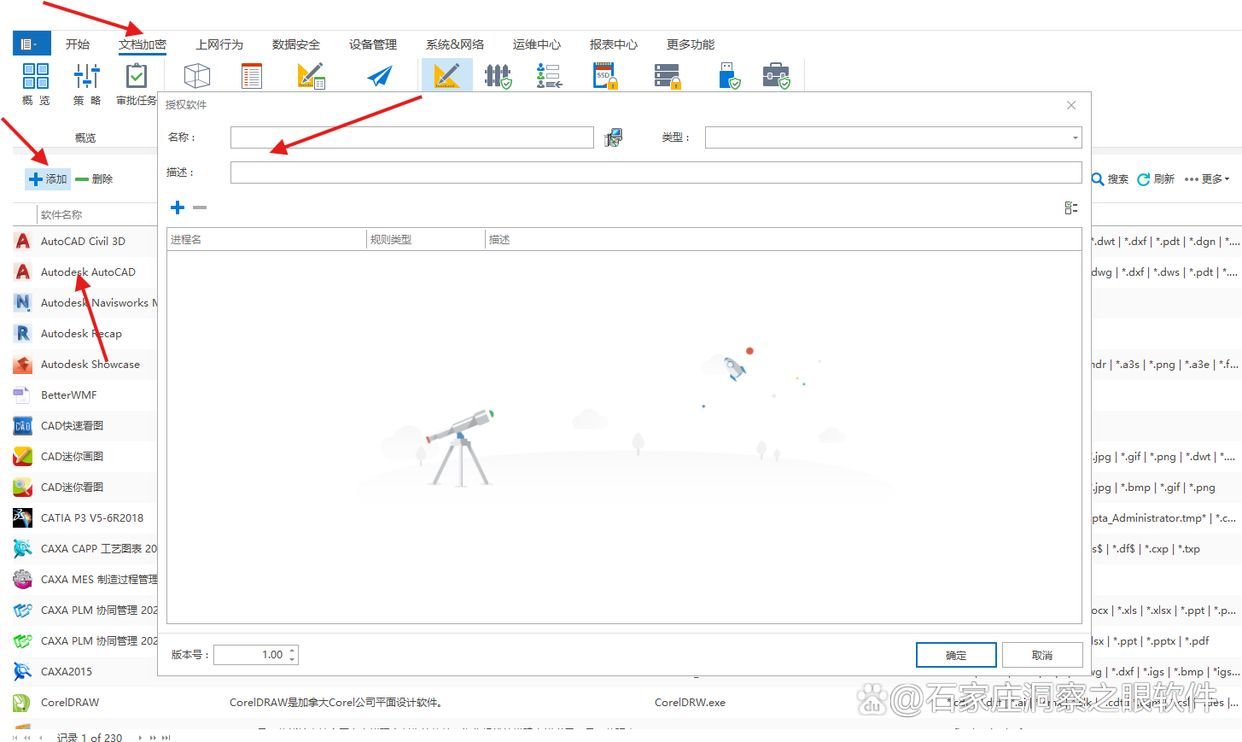Click the Autodesk Recap row icon
The image size is (1242, 742).
pyautogui.click(x=22, y=333)
